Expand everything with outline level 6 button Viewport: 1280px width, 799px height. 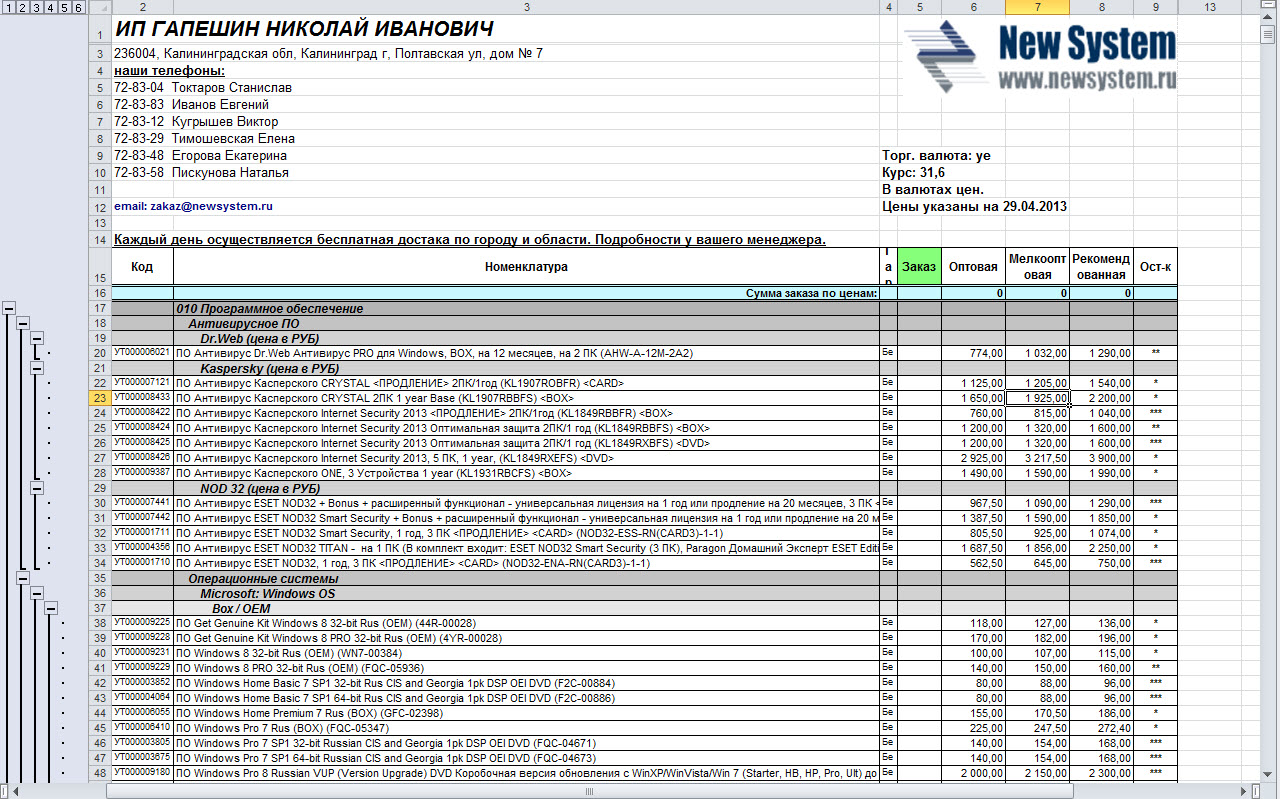[x=79, y=8]
